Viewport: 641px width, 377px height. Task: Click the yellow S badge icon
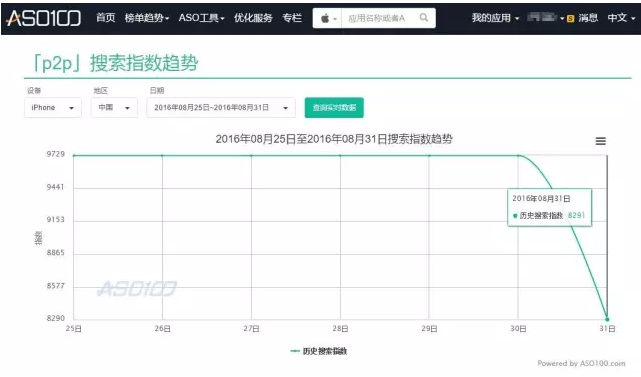click(571, 18)
